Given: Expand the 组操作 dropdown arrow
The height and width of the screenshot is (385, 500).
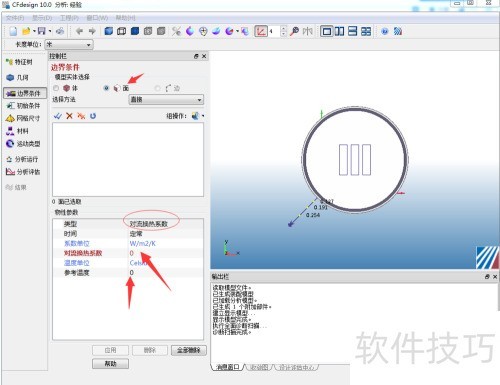Looking at the screenshot, I should pos(203,116).
